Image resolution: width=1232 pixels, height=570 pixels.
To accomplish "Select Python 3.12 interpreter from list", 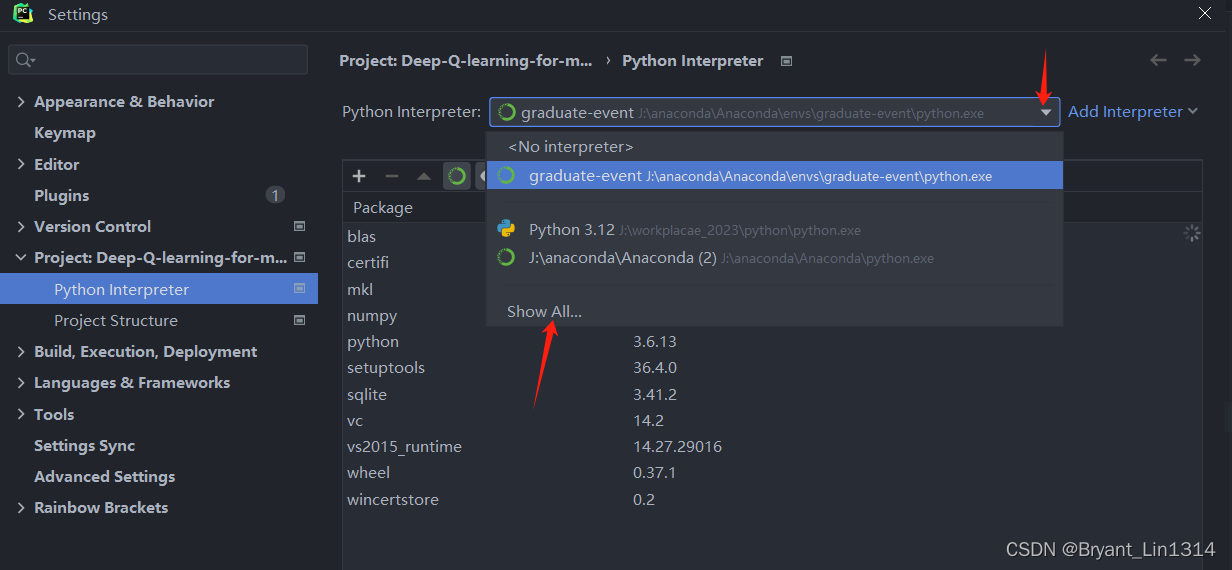I will [571, 230].
